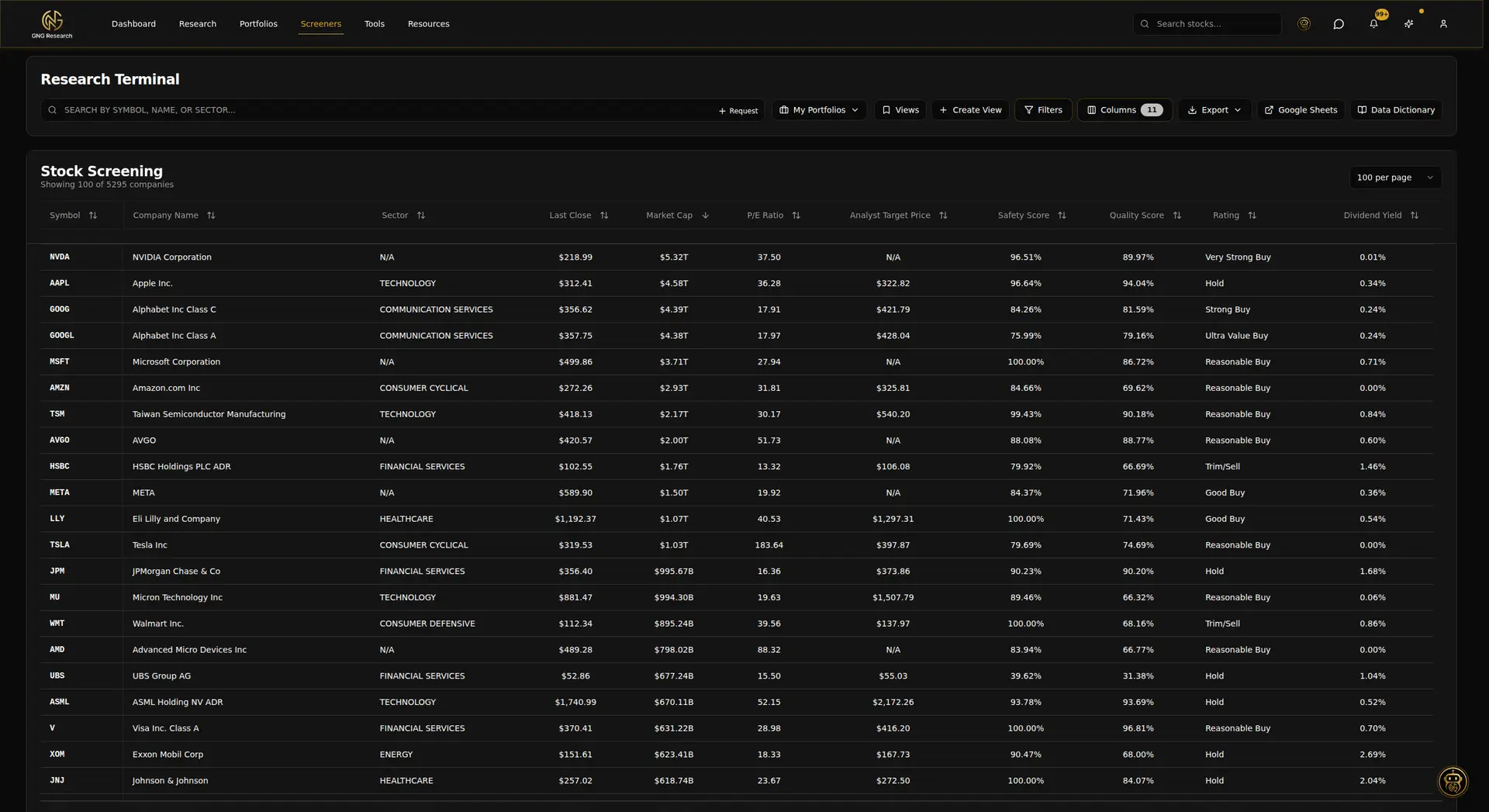
Task: Open the Tools menu
Action: coord(375,24)
